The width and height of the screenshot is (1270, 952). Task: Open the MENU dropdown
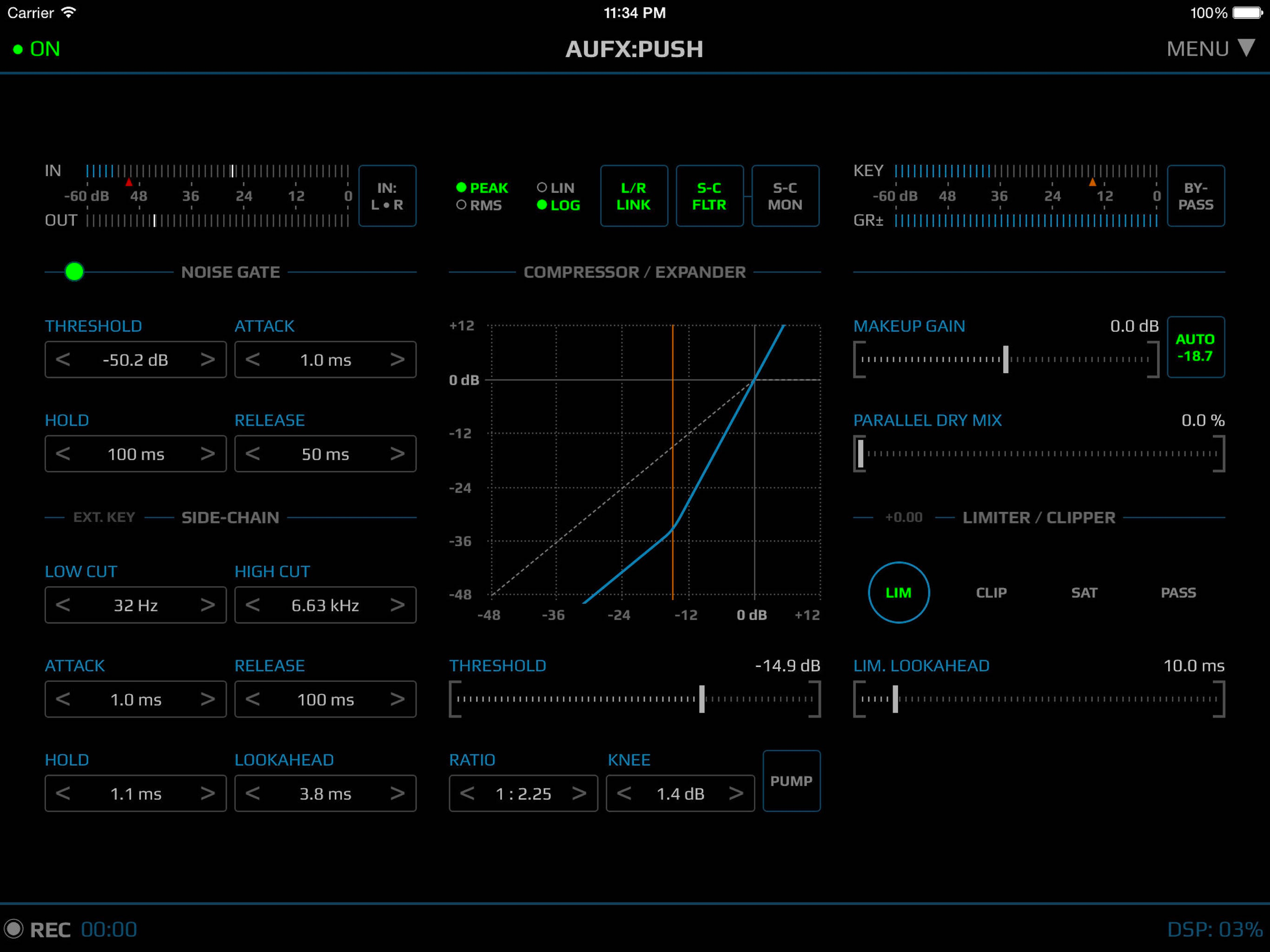click(x=1211, y=49)
